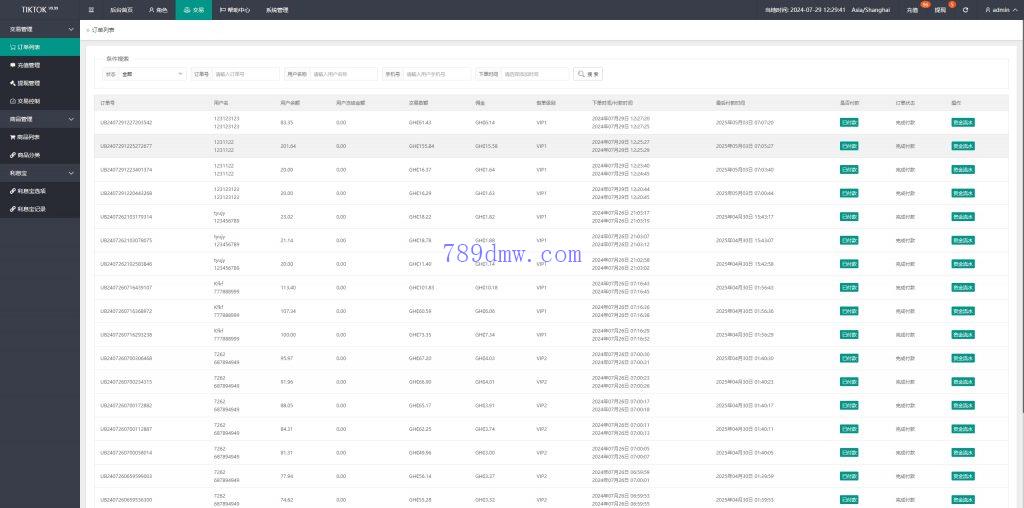Viewport: 1024px width, 508px height.
Task: Focus the 订单号 input field
Action: [246, 73]
